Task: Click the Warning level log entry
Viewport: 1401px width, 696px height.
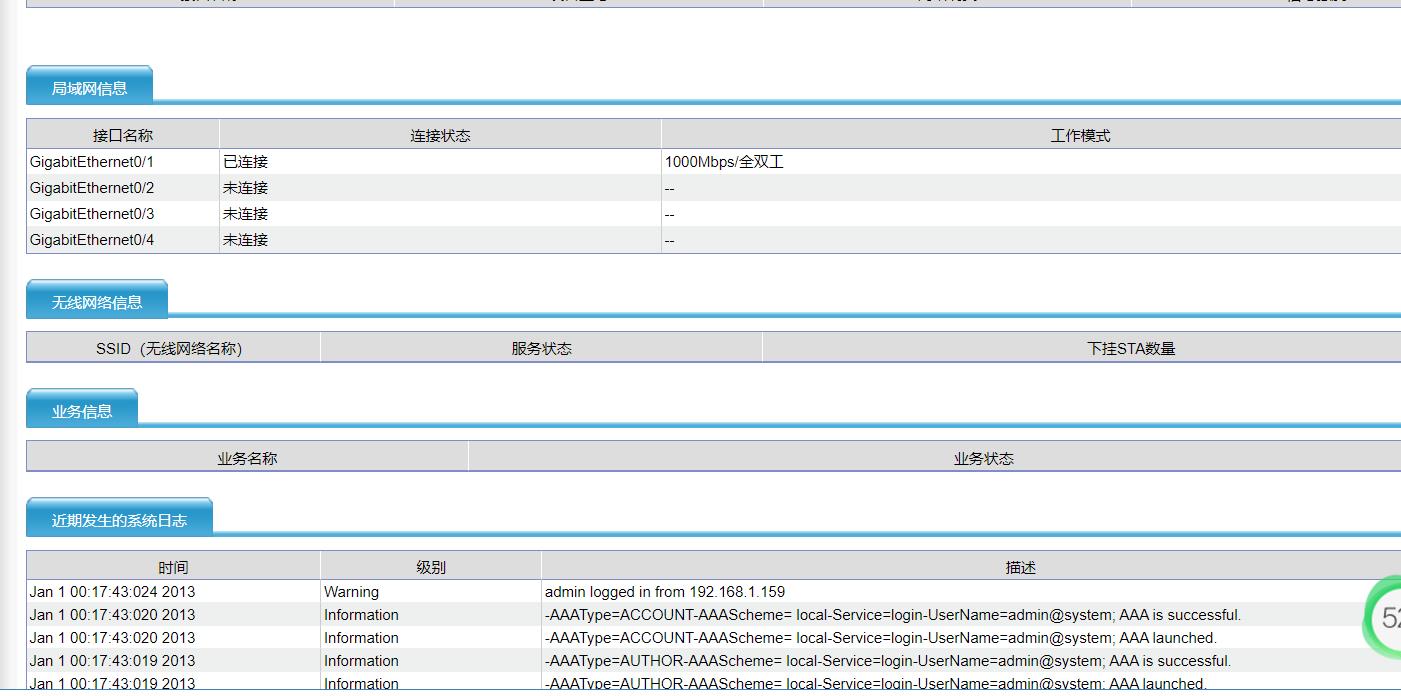Action: [351, 592]
